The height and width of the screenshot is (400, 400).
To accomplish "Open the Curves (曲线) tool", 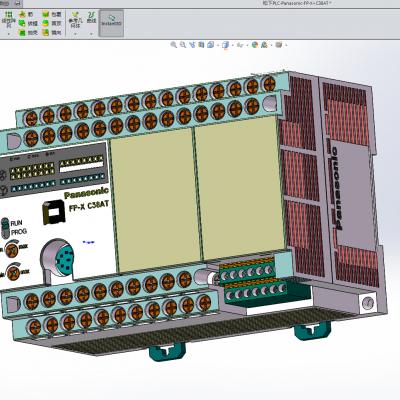I will point(91,17).
